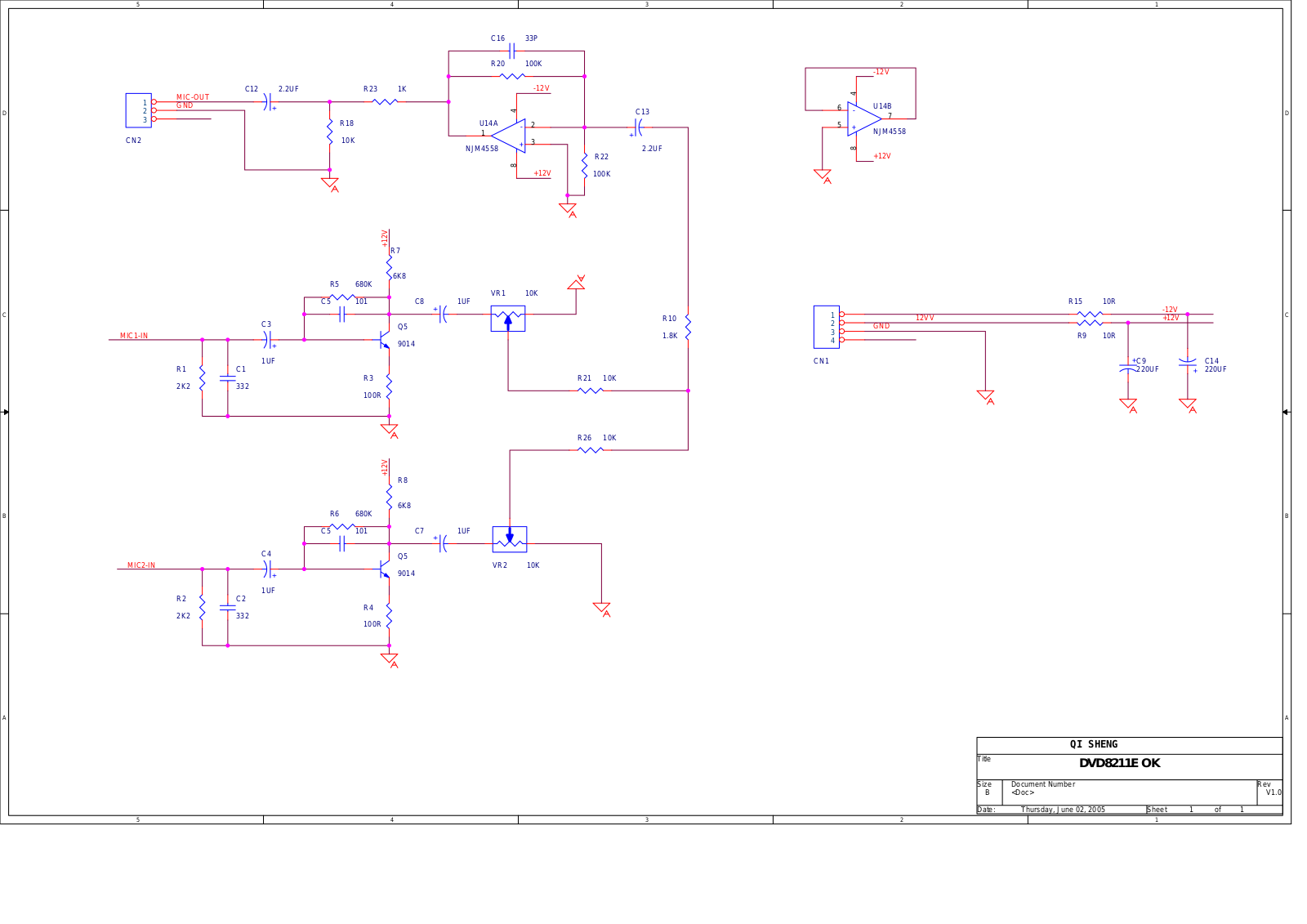Select the C8 1UF capacitor symbol
Screen dimensions: 1307x924
click(x=442, y=314)
